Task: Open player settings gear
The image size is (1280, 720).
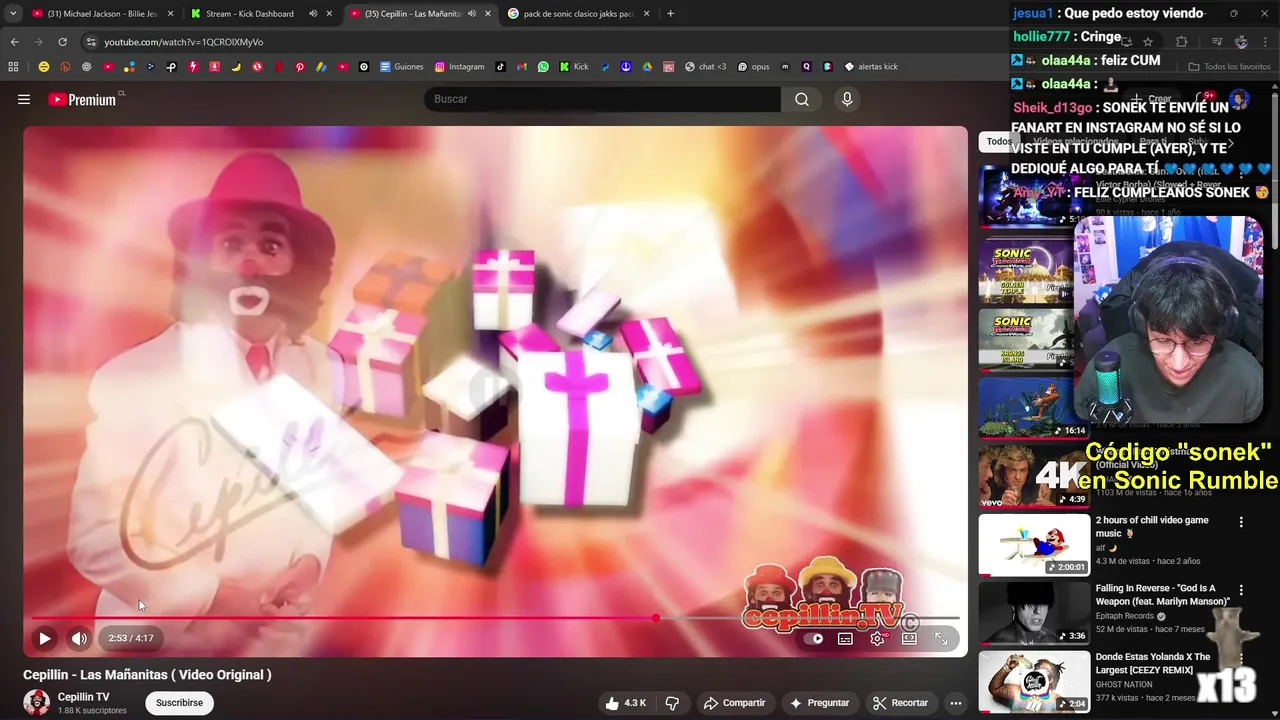Action: click(877, 638)
